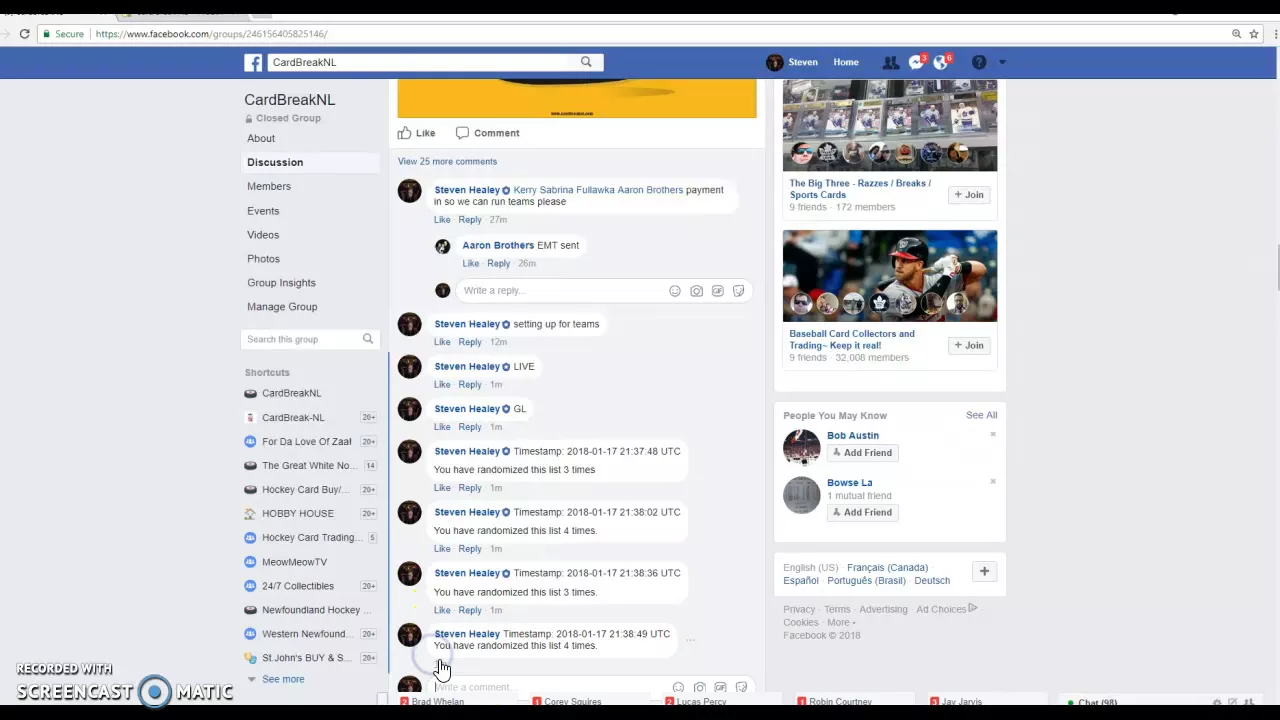Open comment options ellipsis on the last comment
This screenshot has height=720, width=1280.
690,639
